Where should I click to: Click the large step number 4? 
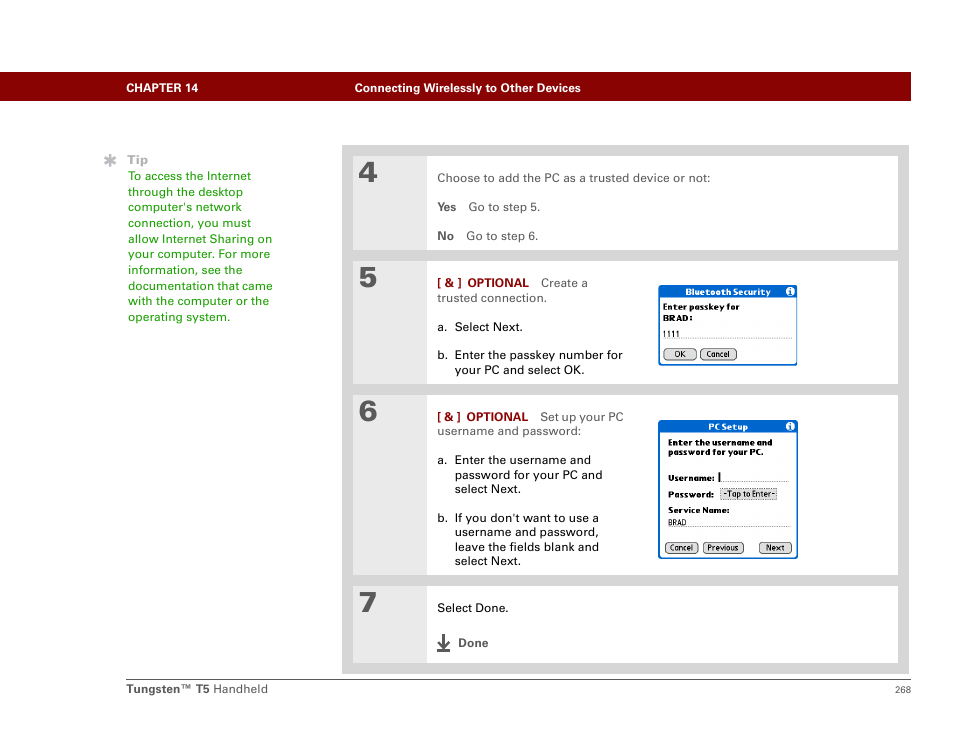click(368, 173)
